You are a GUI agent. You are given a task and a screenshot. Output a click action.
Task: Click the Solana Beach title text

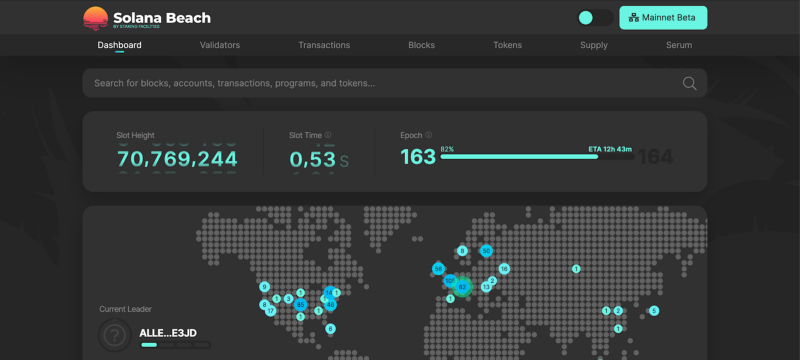click(x=162, y=18)
